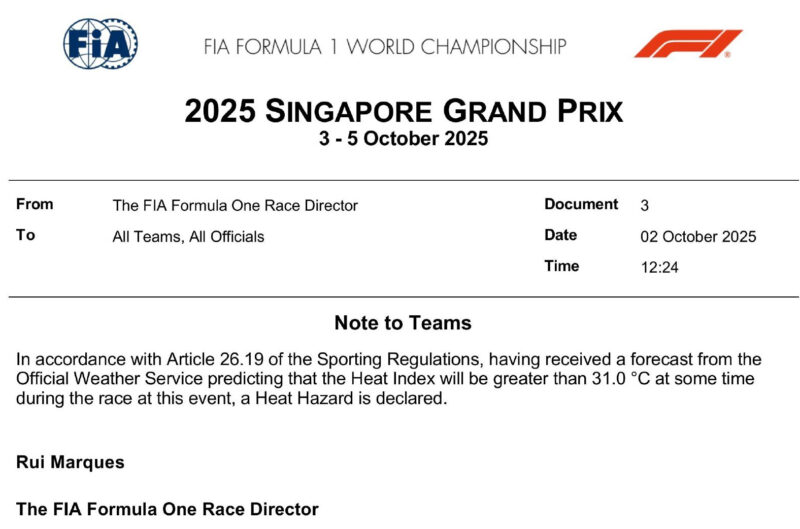
Task: Click the Document label
Action: pos(581,205)
